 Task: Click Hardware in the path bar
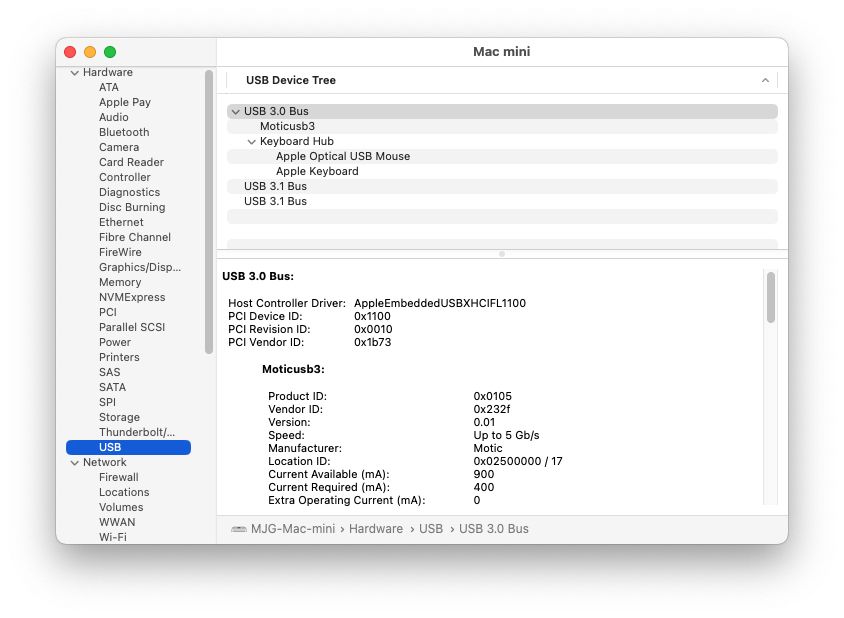click(x=376, y=529)
